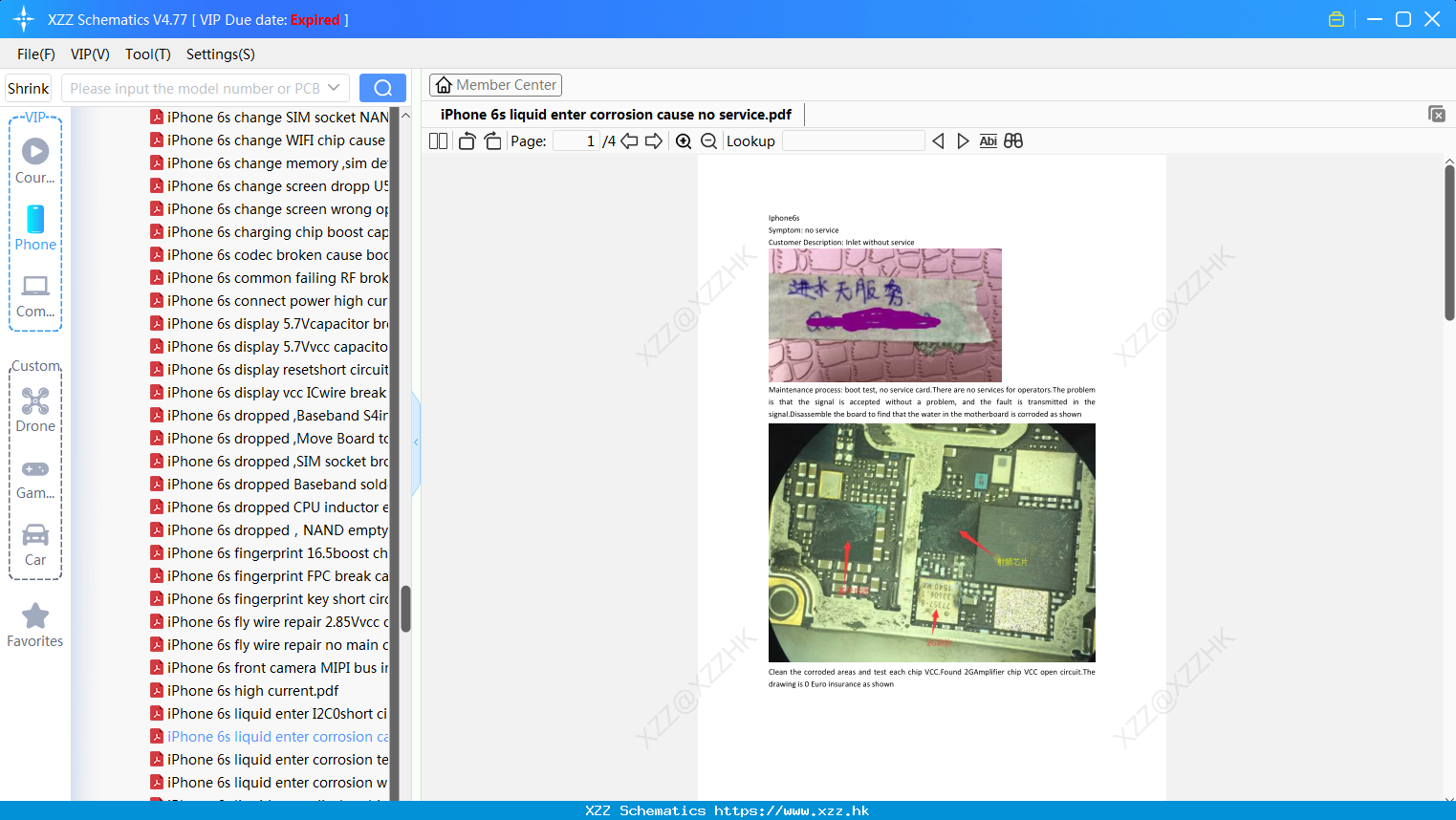Zoom in on the PDF
The image size is (1456, 820).
click(x=684, y=141)
